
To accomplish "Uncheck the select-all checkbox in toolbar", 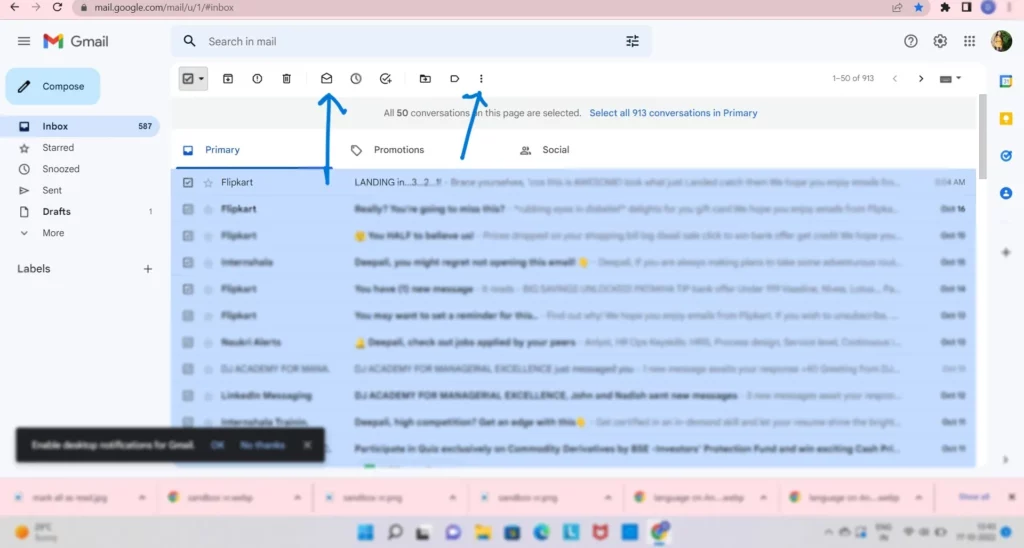I will 188,78.
